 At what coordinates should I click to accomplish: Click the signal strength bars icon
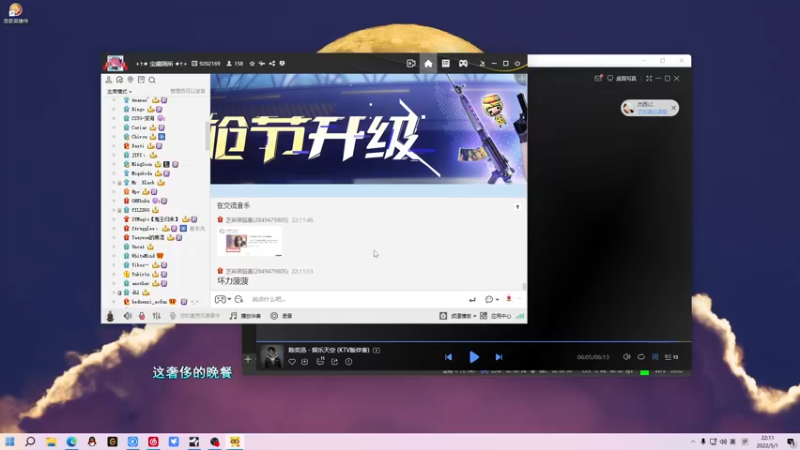pos(519,316)
